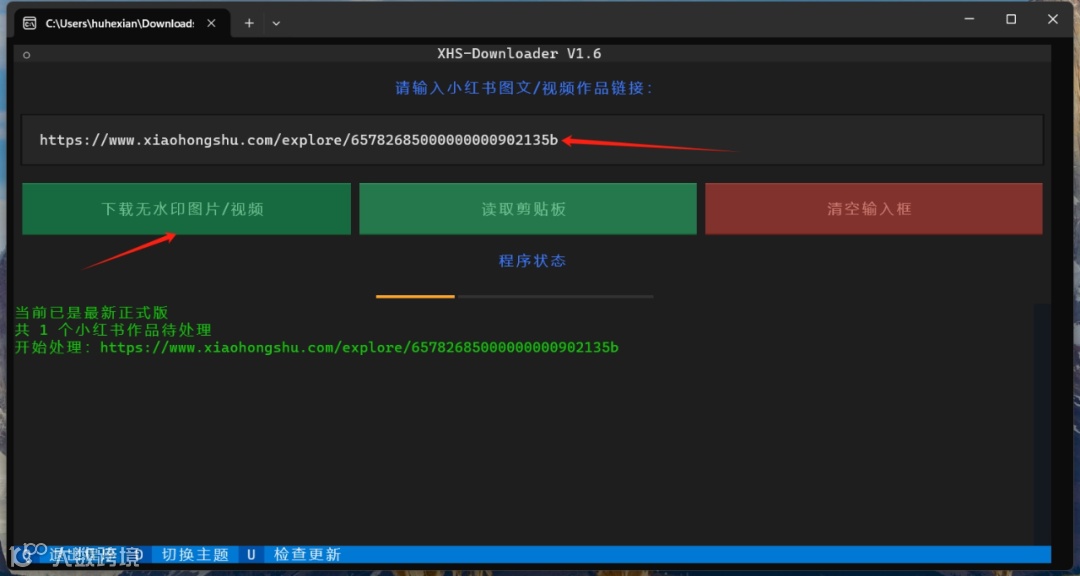The height and width of the screenshot is (576, 1080).
Task: Click the U key shortcut in footer
Action: coord(251,555)
